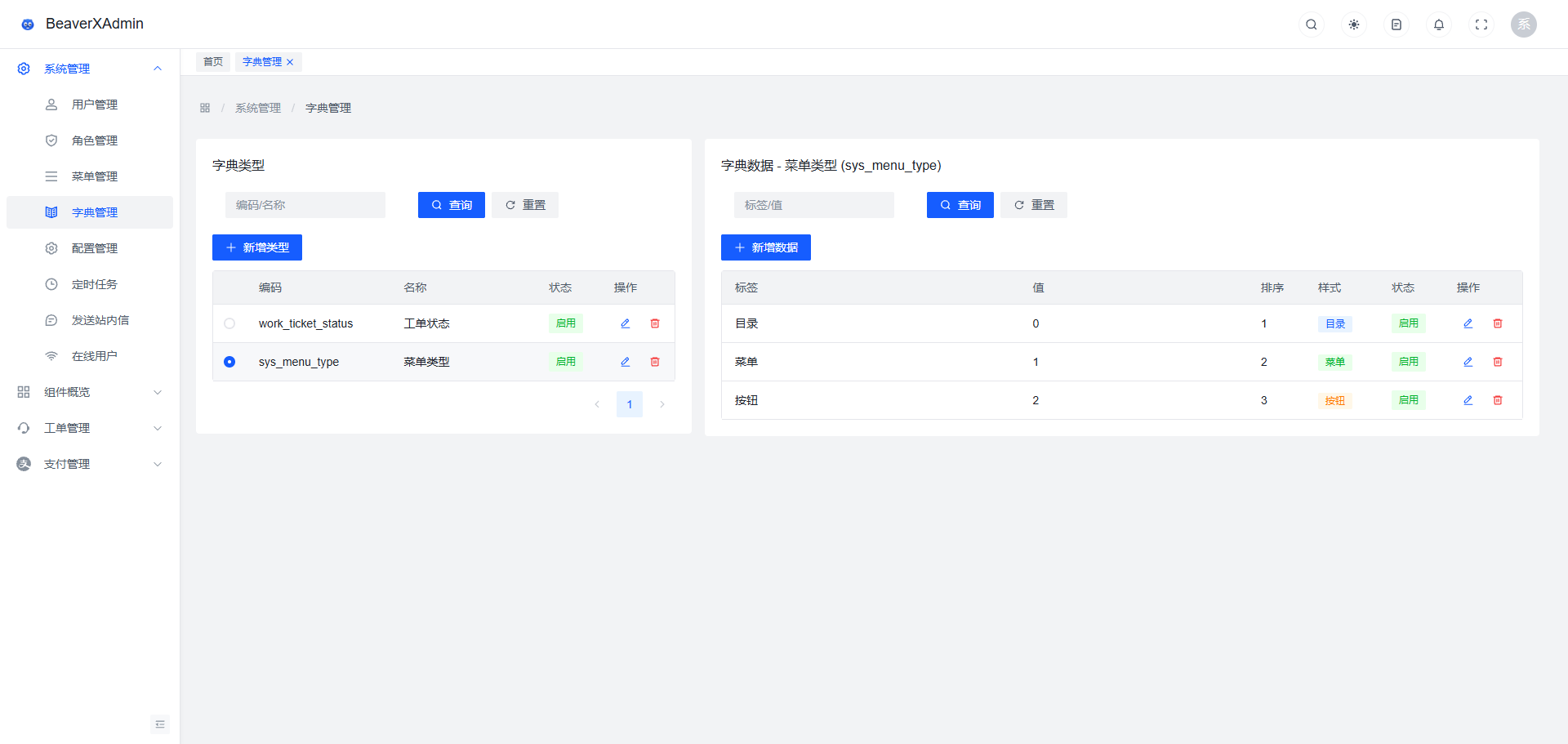This screenshot has width=1568, height=744.
Task: Click the 启用 status of work_ticket_status
Action: 566,323
